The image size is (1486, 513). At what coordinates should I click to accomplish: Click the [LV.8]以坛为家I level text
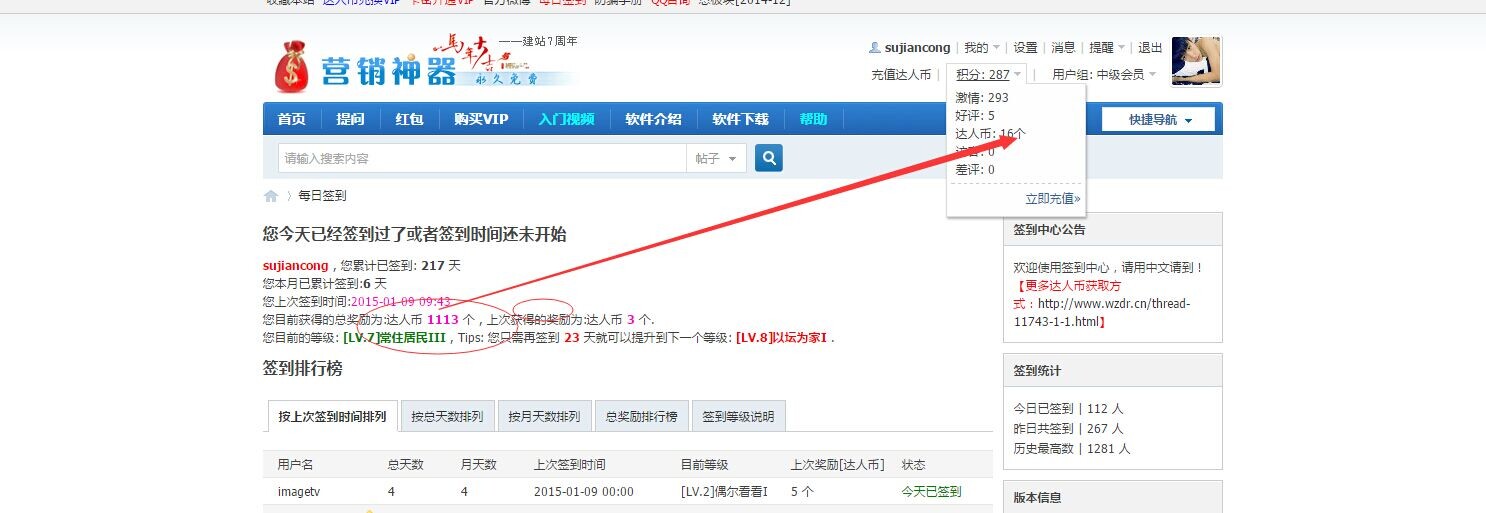783,338
